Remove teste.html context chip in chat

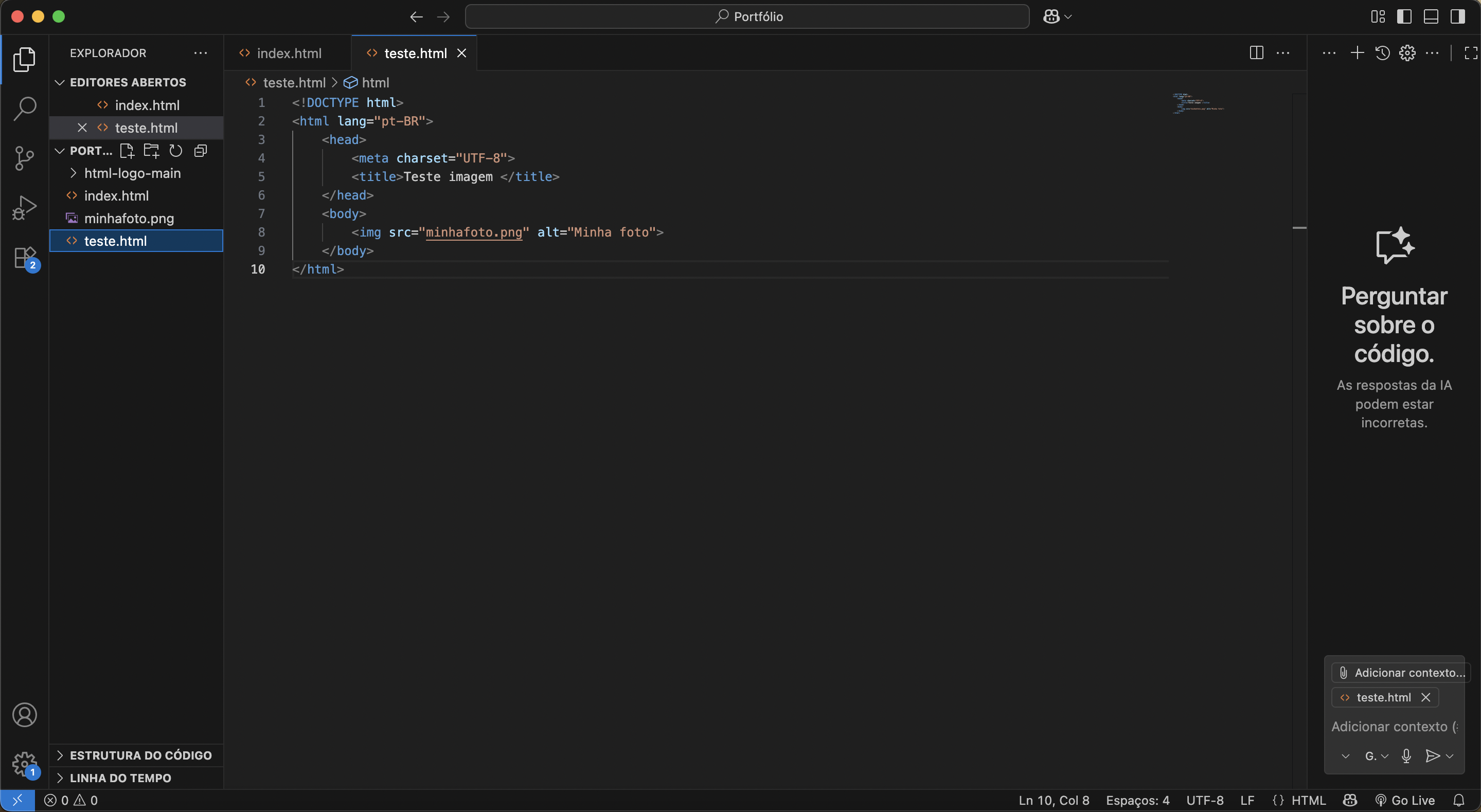click(1425, 697)
